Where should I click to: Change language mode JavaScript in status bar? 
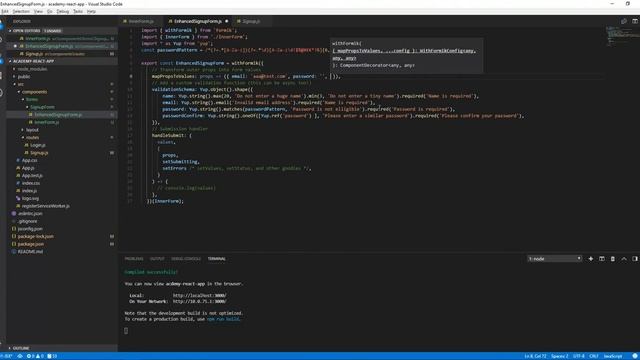coord(613,356)
